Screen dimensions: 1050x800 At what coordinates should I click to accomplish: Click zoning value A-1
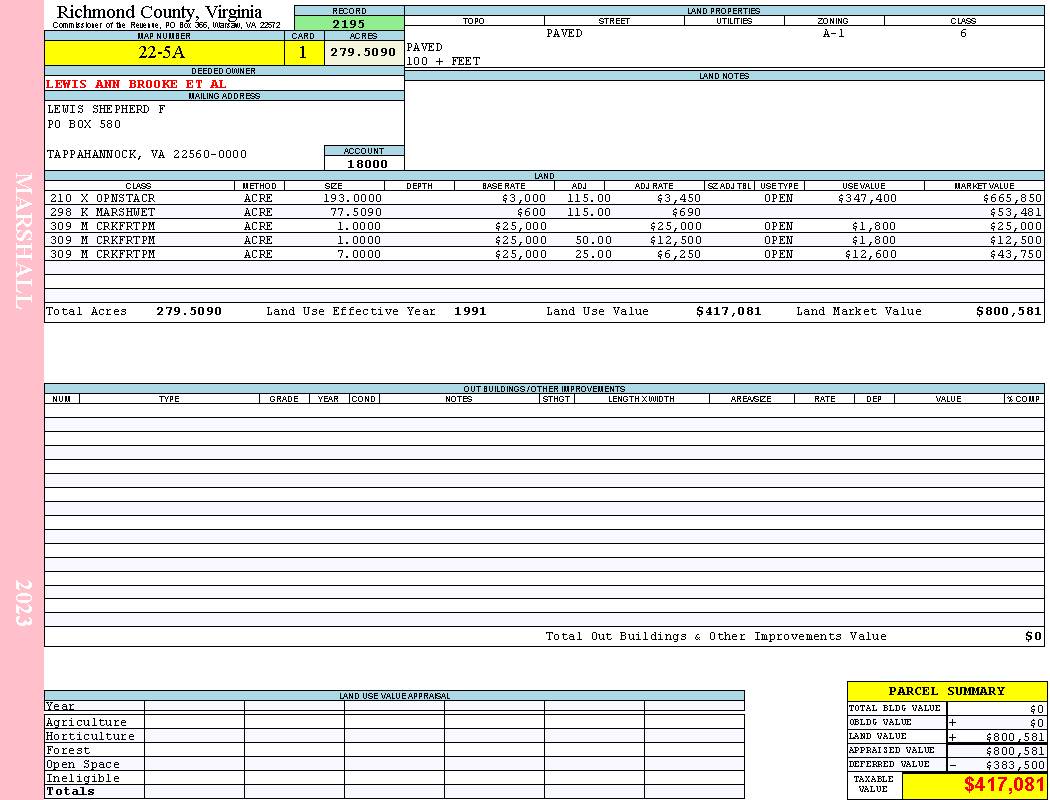pos(833,33)
